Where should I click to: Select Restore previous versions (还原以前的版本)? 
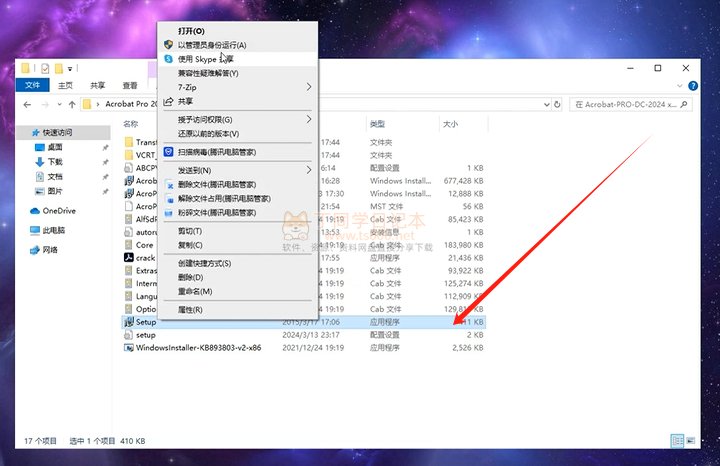point(237,134)
